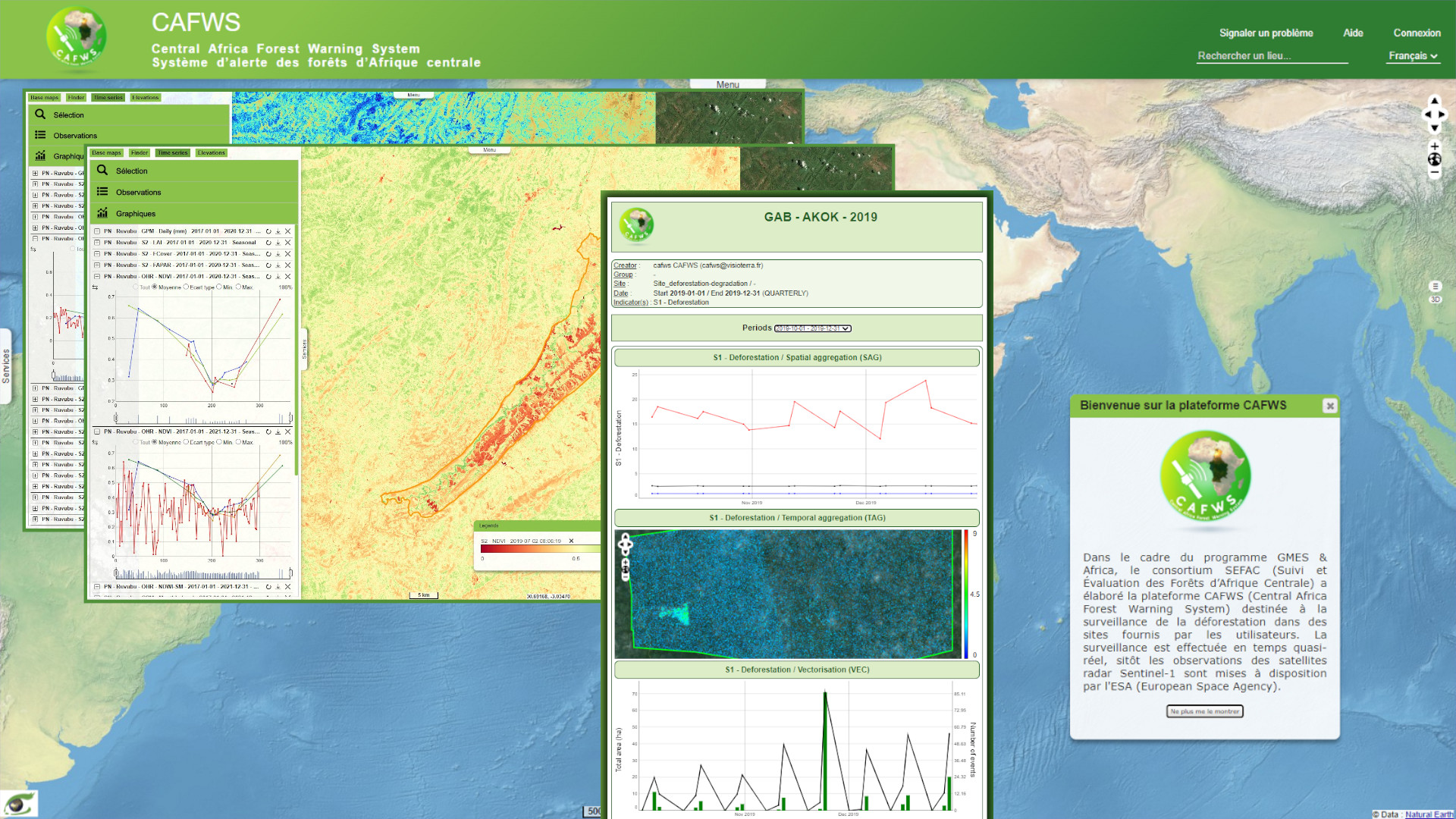Select Ecart type radio in the NDVI 2020 chart
1456x819 pixels.
pos(186,287)
